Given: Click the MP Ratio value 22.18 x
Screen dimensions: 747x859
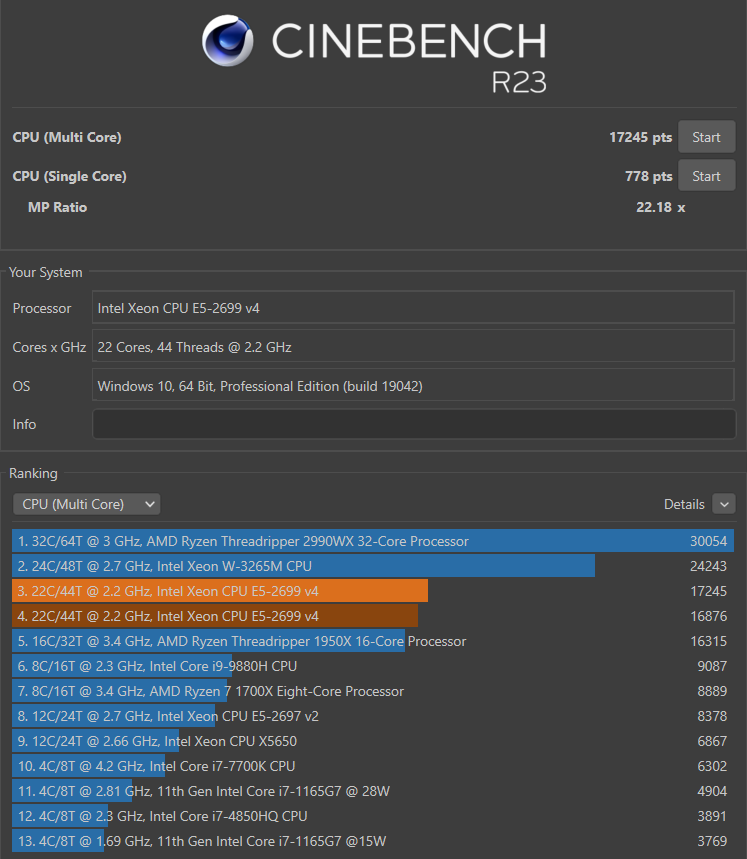Looking at the screenshot, I should click(660, 208).
